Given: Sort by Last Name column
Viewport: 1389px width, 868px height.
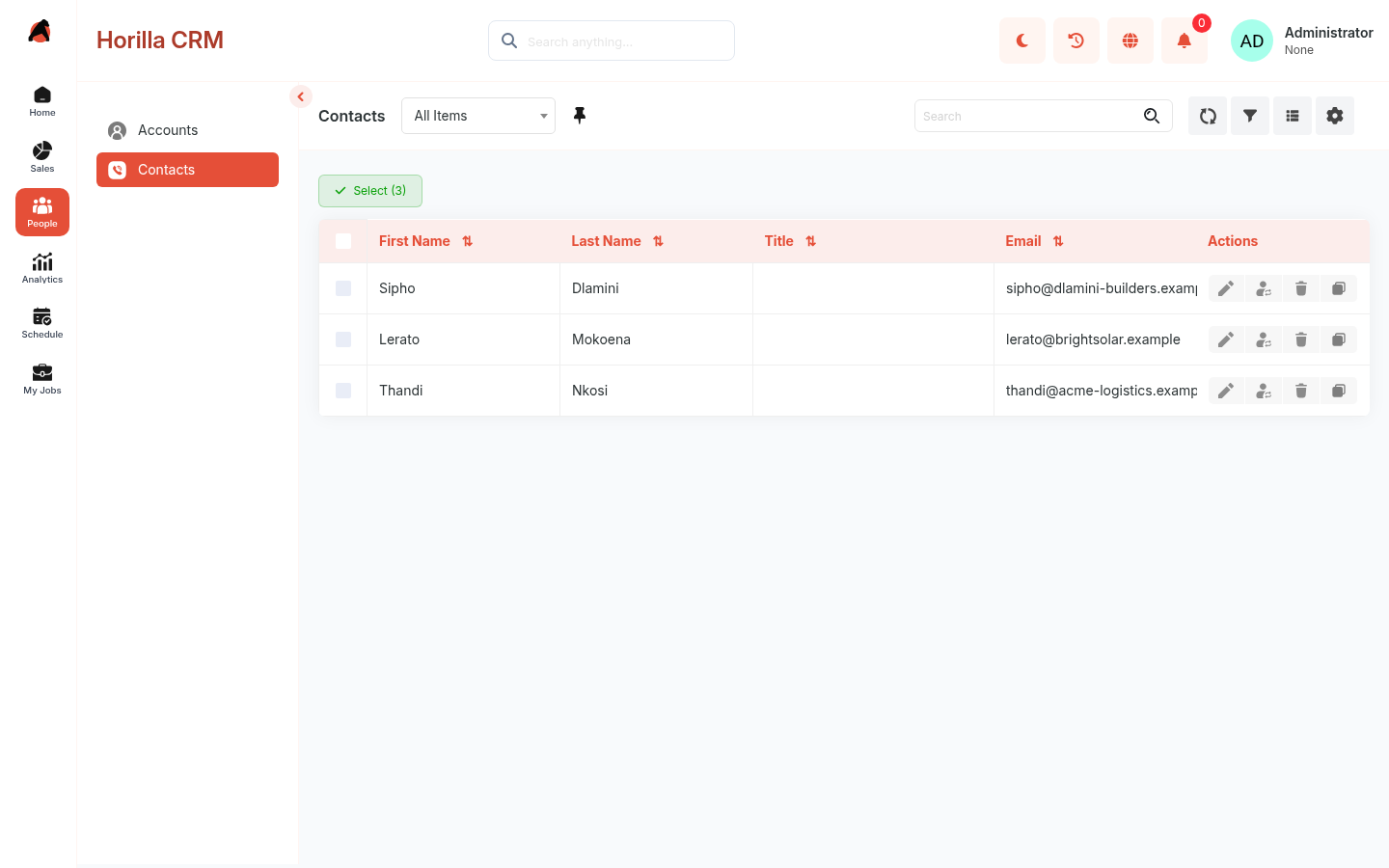Looking at the screenshot, I should point(658,241).
